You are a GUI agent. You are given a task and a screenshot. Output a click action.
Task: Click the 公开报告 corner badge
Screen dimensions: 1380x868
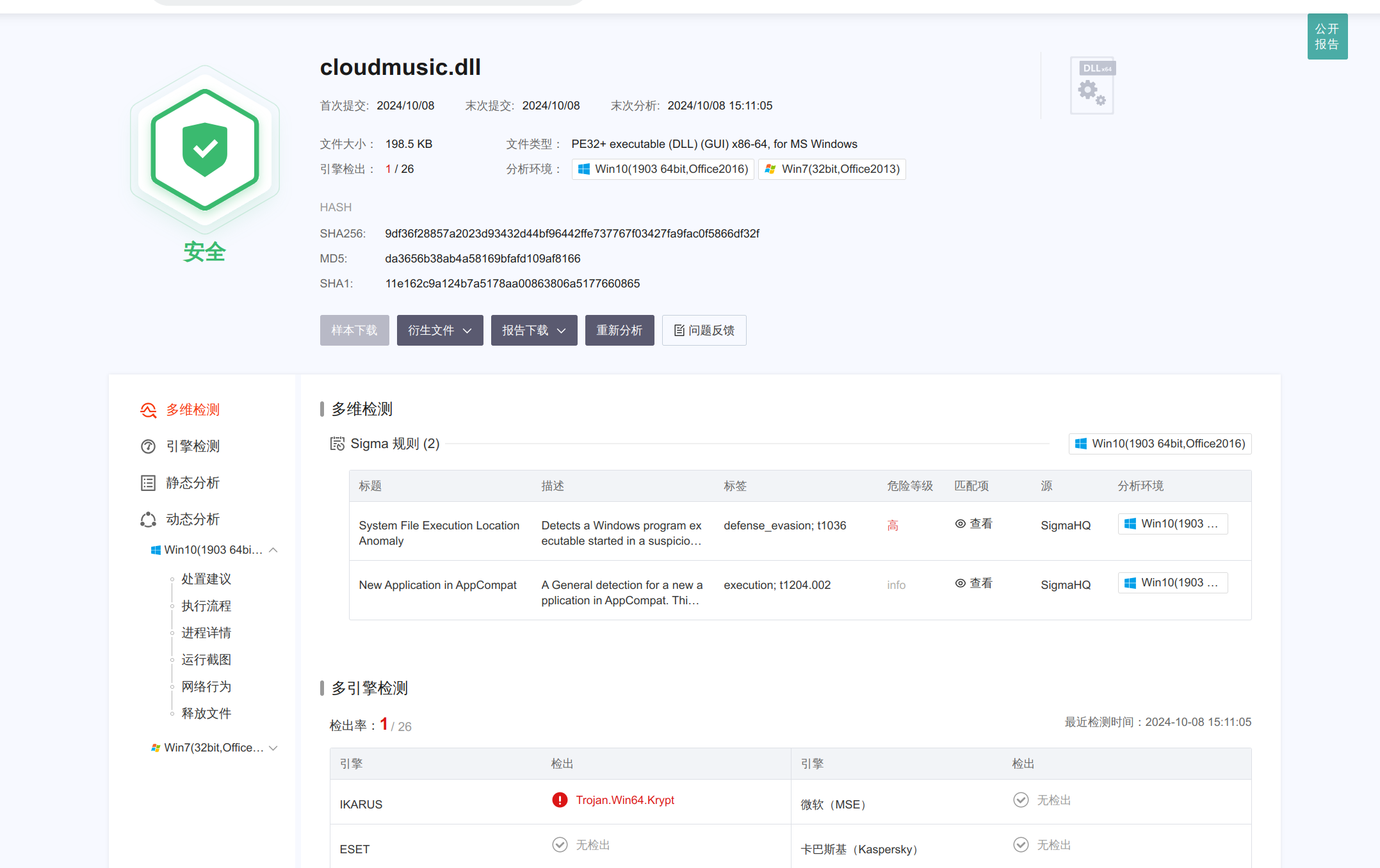[1327, 36]
